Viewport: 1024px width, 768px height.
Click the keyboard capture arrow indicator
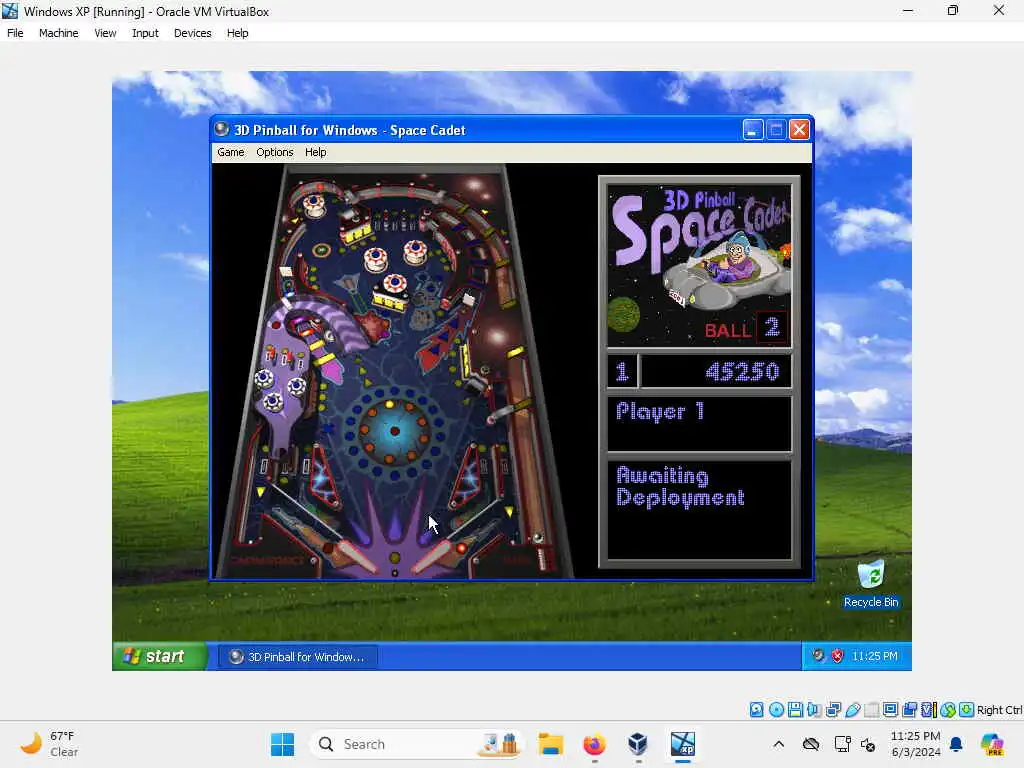[x=967, y=710]
